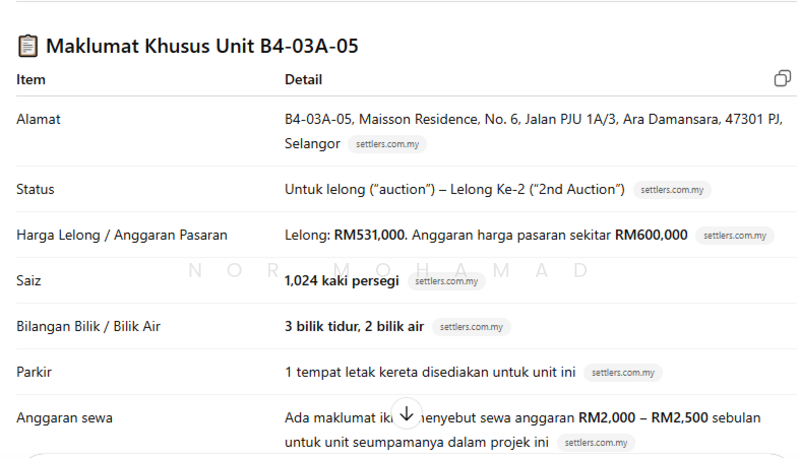
Task: Click the Harga Lelong / Anggaran Pasaran label
Action: [121, 236]
